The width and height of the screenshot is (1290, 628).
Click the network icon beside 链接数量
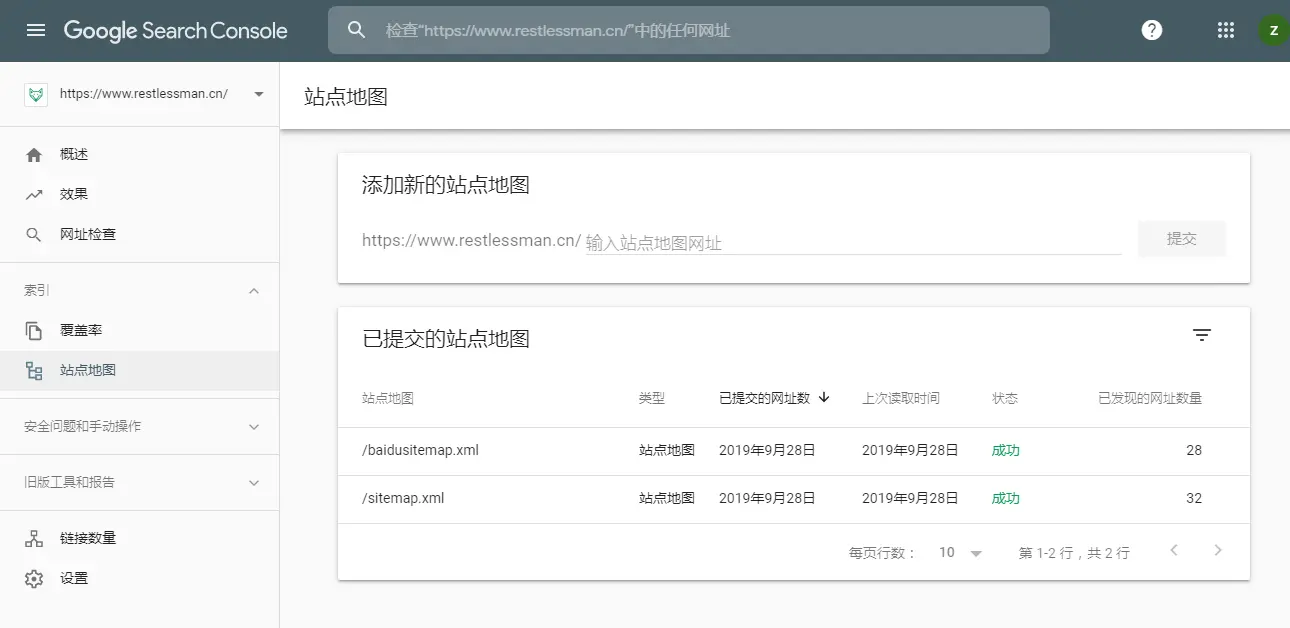34,539
